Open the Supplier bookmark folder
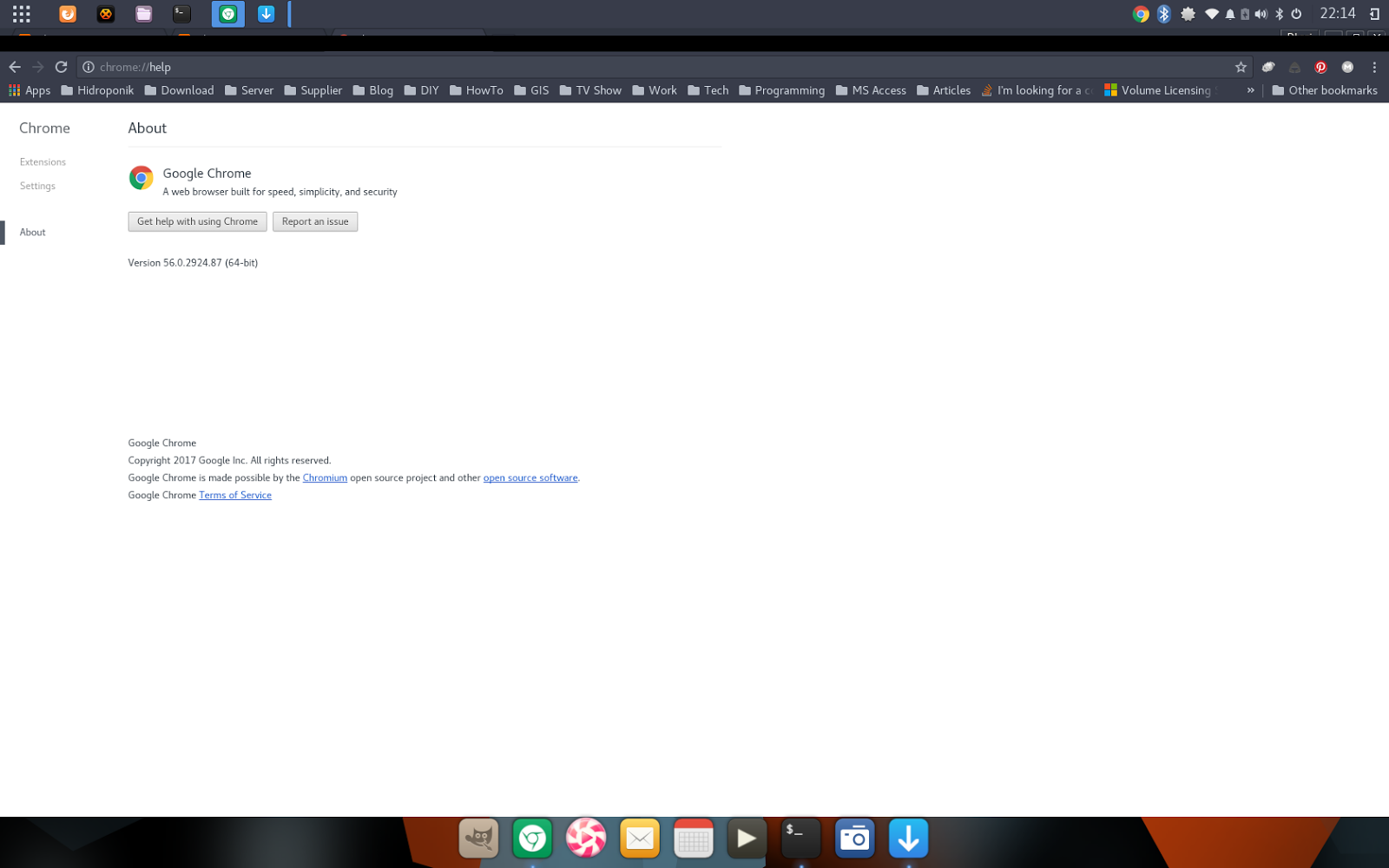The width and height of the screenshot is (1389, 868). click(x=313, y=90)
